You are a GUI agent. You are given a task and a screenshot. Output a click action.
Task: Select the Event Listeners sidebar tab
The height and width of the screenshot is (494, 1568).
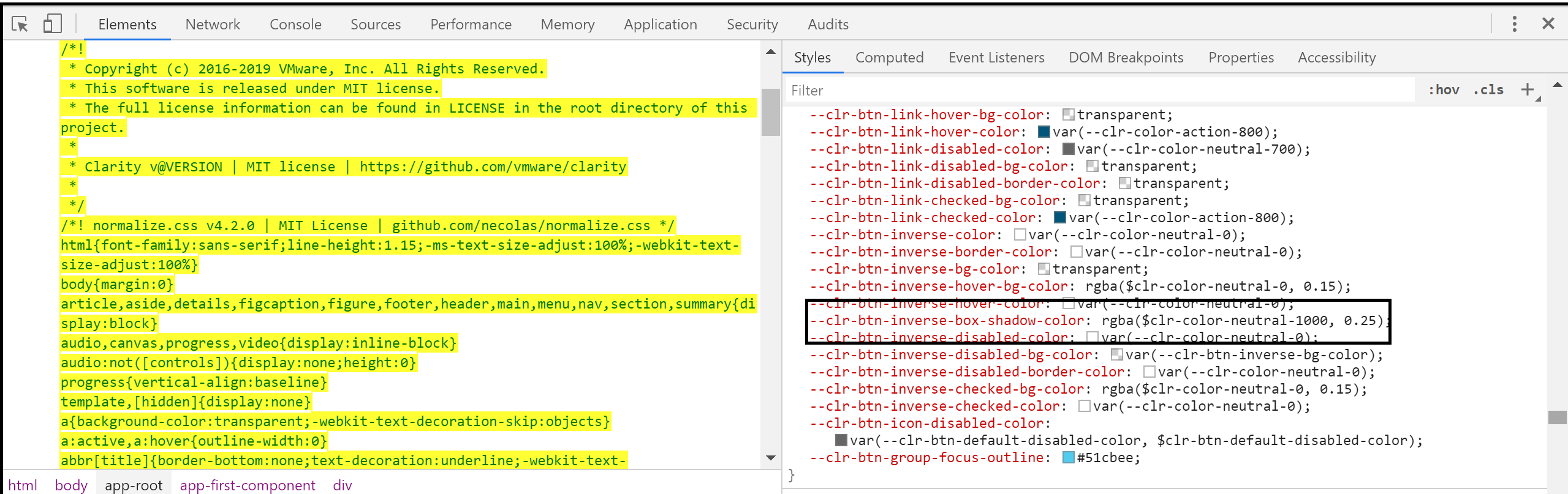click(x=996, y=58)
